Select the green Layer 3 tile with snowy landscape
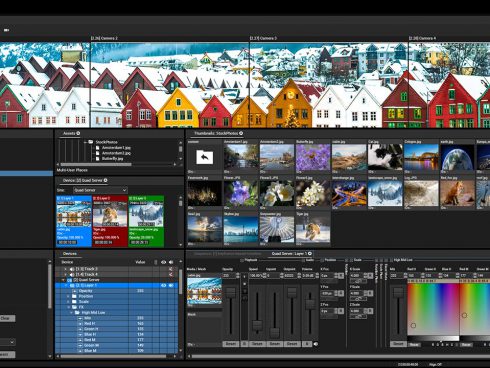The height and width of the screenshot is (368, 490). (x=146, y=221)
